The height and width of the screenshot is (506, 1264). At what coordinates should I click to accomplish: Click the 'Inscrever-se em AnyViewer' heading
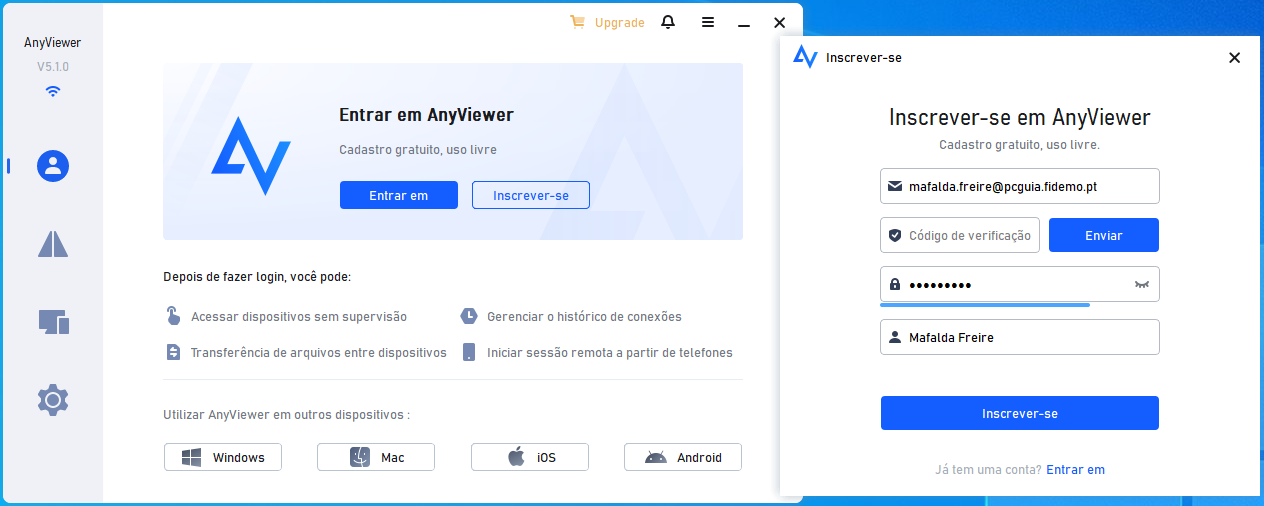1020,118
